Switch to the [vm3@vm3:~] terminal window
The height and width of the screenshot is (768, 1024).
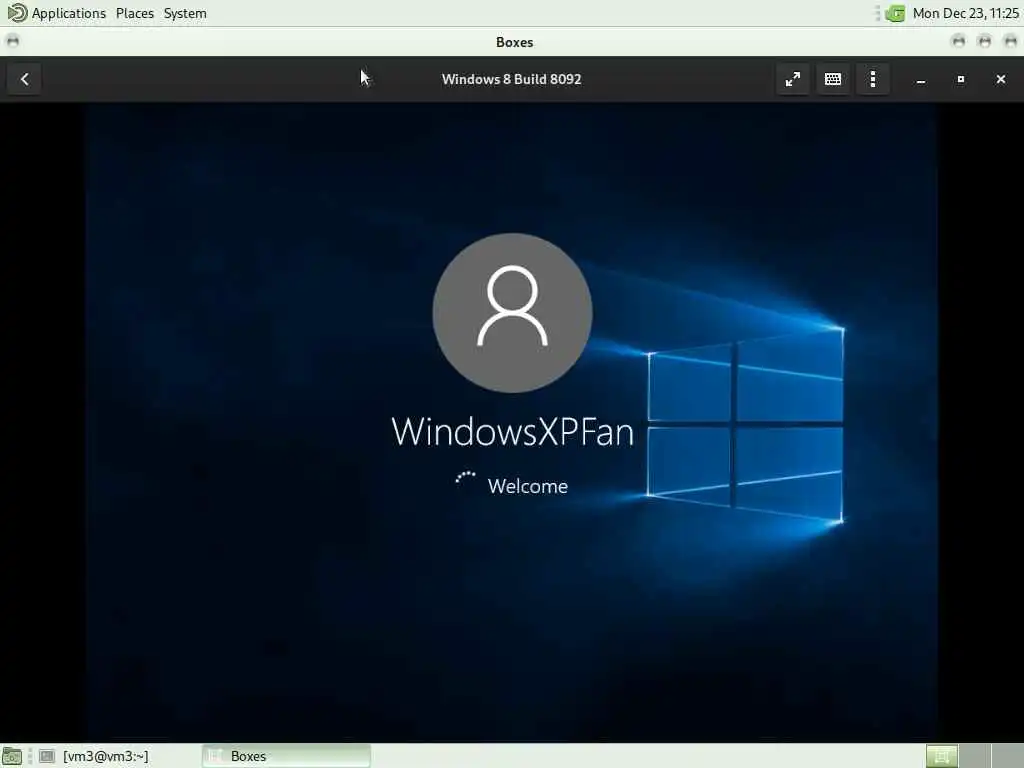coord(93,756)
